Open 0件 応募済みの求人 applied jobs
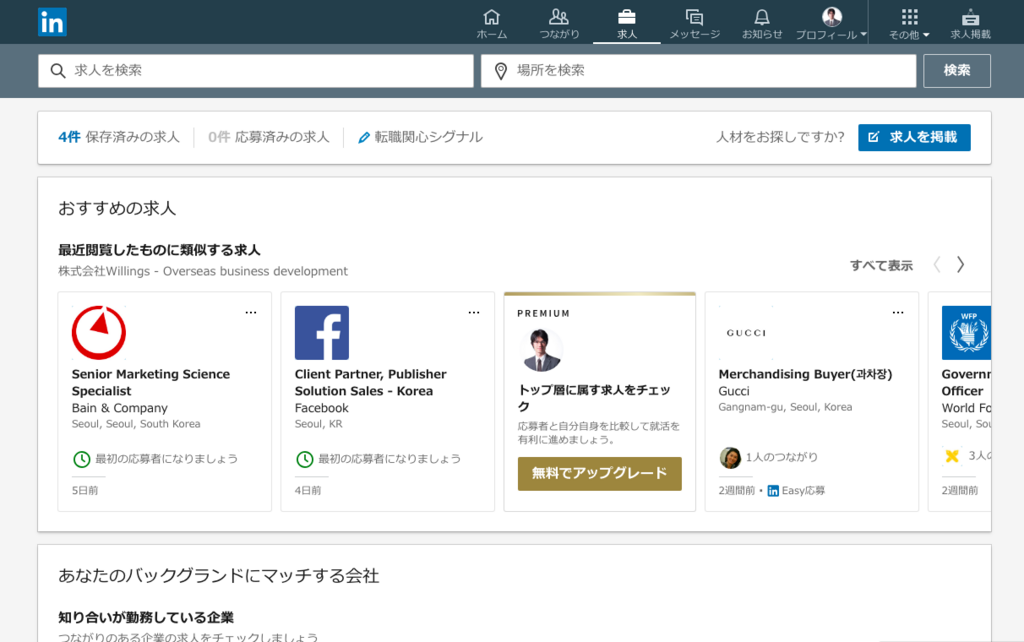The width and height of the screenshot is (1024, 642). click(268, 137)
